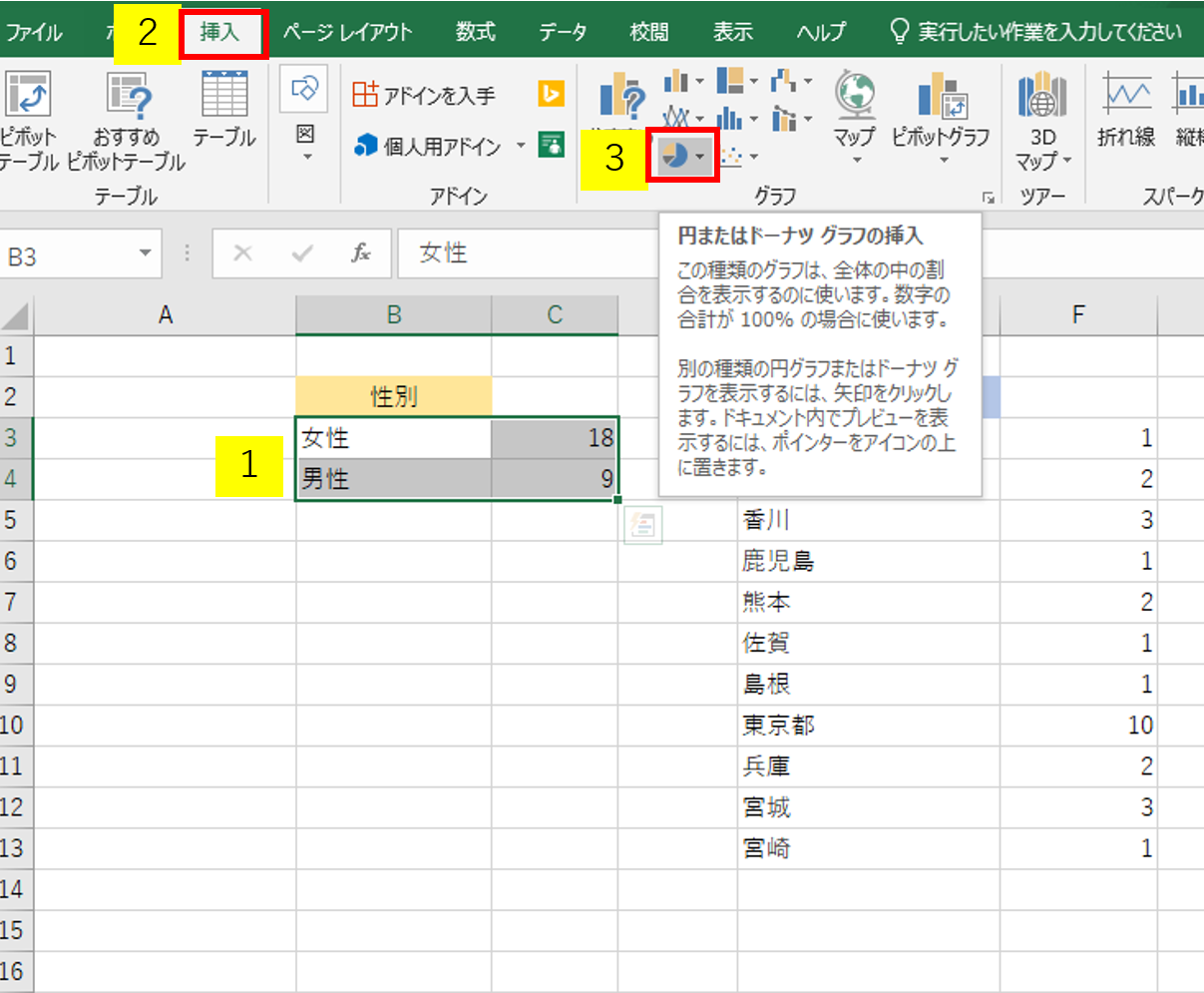Viewport: 1204px width, 993px height.
Task: Click the insert function fx button
Action: [361, 253]
